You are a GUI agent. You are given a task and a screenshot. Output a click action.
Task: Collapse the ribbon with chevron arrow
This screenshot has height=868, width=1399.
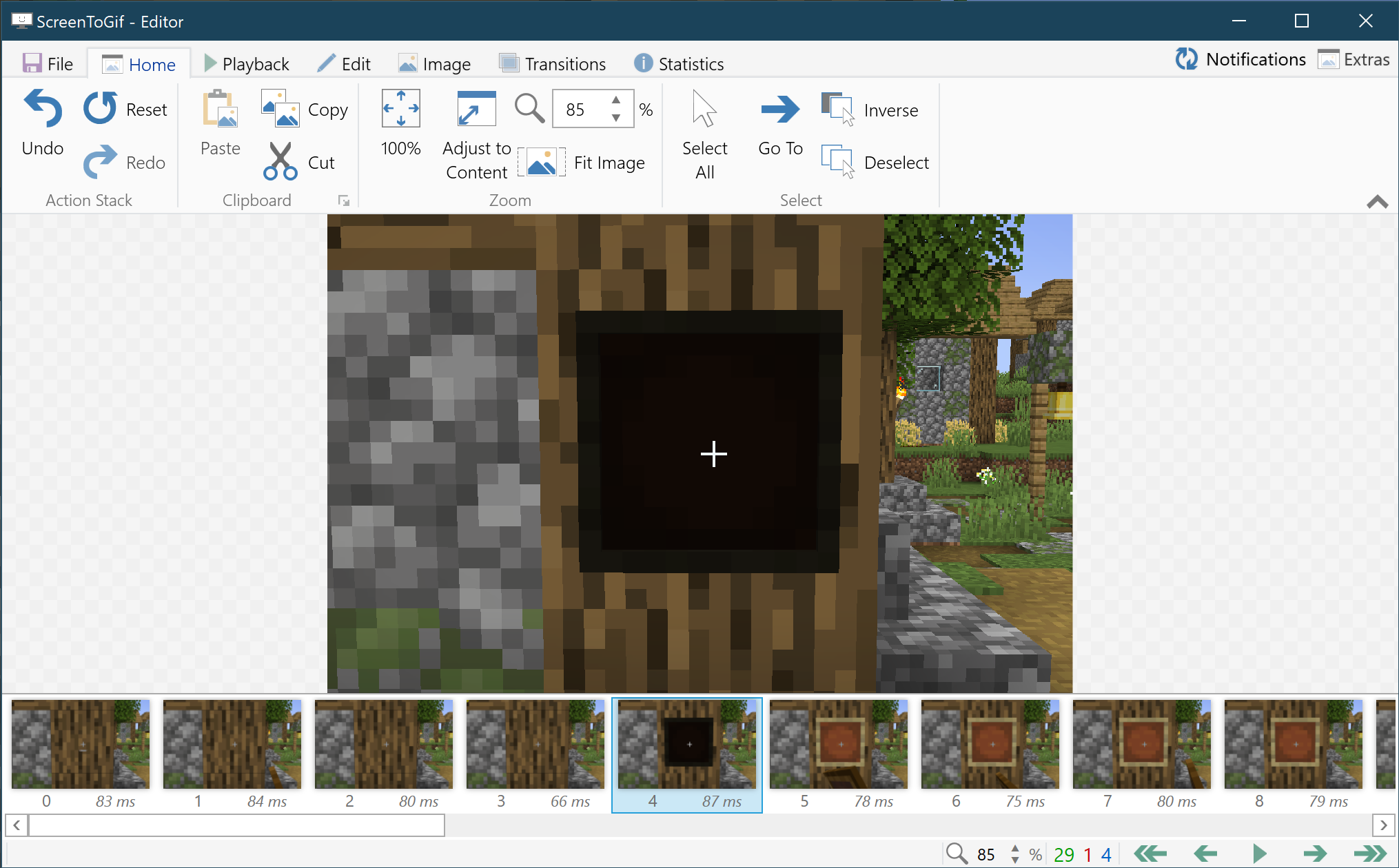coord(1377,201)
